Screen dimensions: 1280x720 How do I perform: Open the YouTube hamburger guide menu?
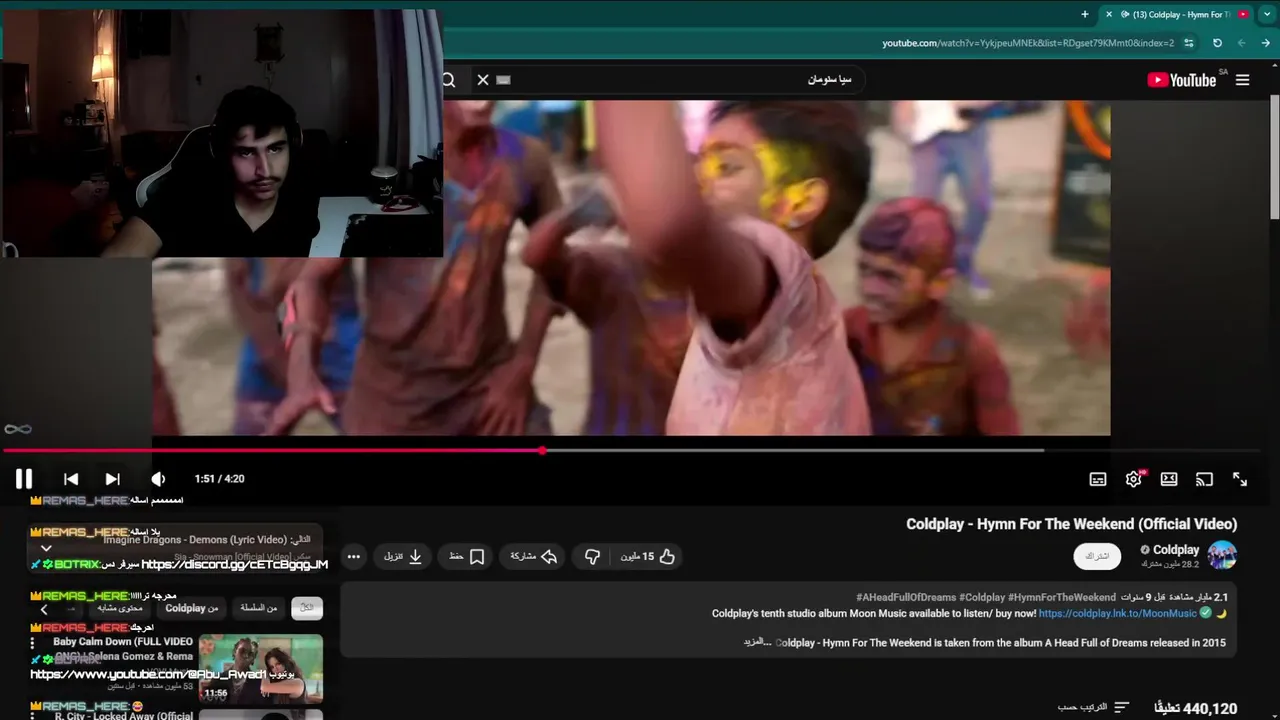(1242, 80)
